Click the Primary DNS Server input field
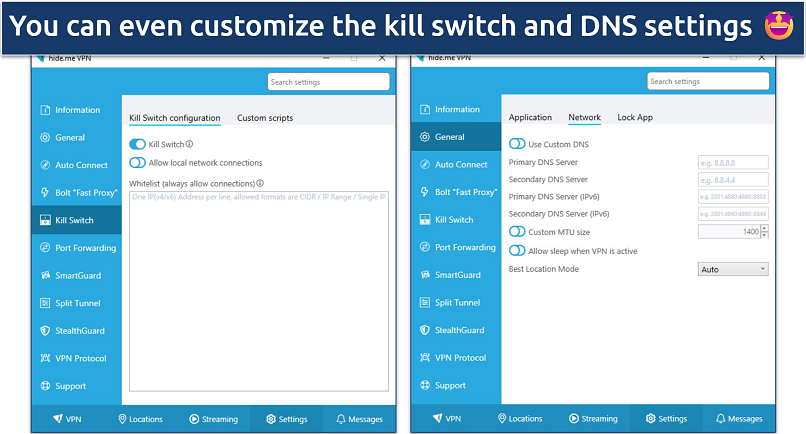Viewport: 806px width, 434px height. (732, 162)
